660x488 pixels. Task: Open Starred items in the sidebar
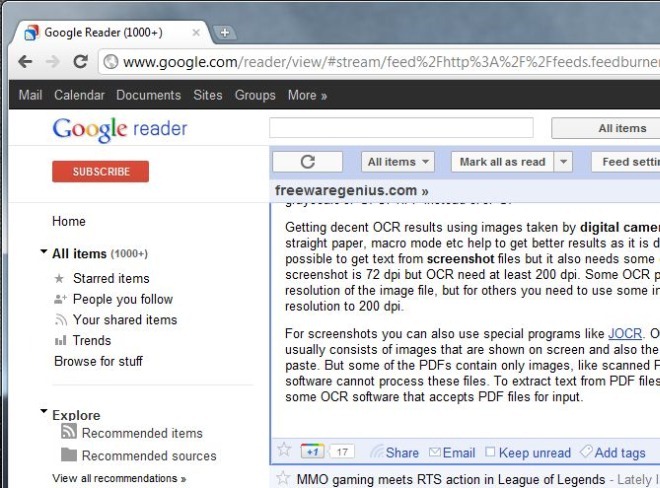coord(111,278)
